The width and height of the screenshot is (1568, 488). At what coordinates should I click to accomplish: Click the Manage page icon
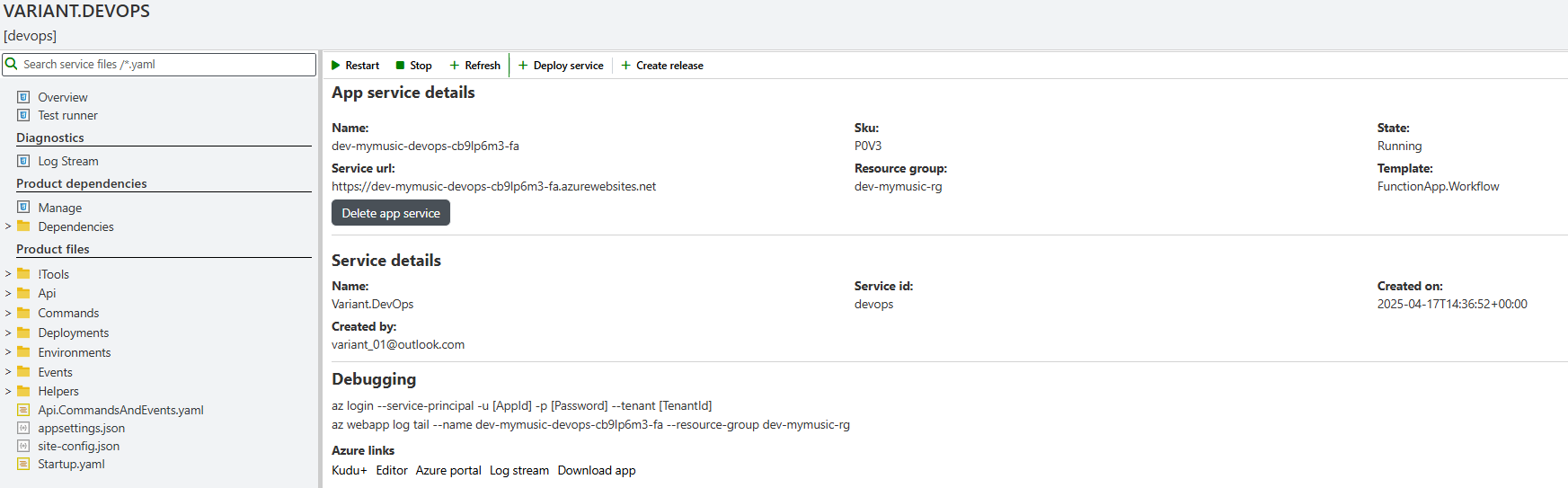point(23,208)
